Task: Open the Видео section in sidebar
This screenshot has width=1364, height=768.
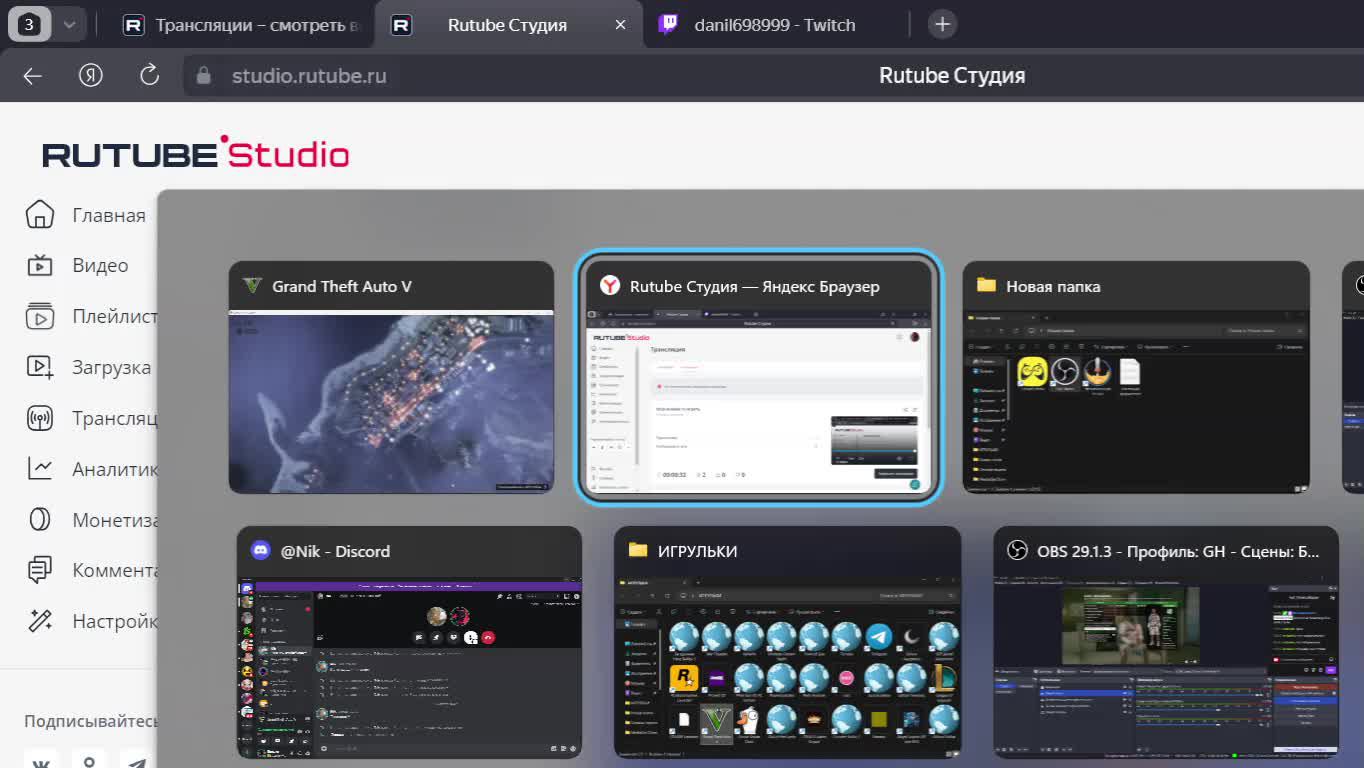Action: pos(78,265)
